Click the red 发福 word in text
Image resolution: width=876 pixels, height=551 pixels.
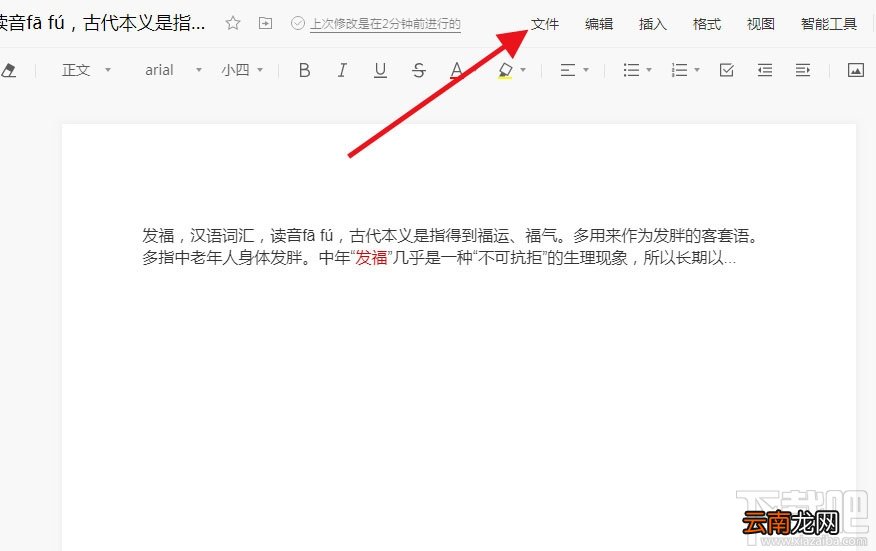pyautogui.click(x=372, y=258)
